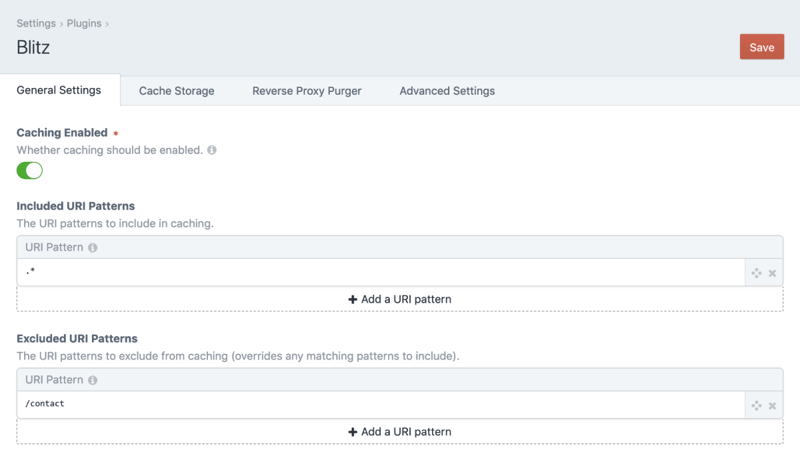
Task: Click the move handle on the /contact row
Action: point(756,405)
